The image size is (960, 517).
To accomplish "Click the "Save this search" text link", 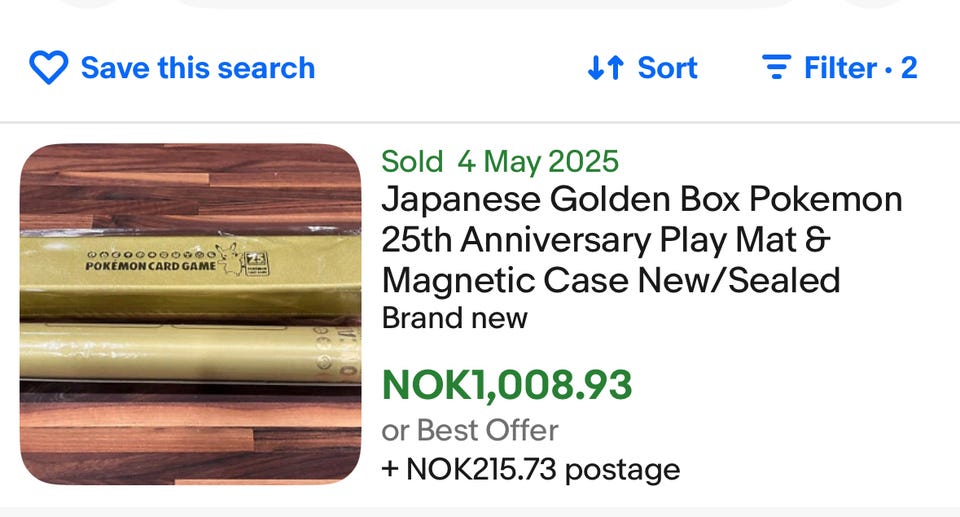I will tap(197, 68).
